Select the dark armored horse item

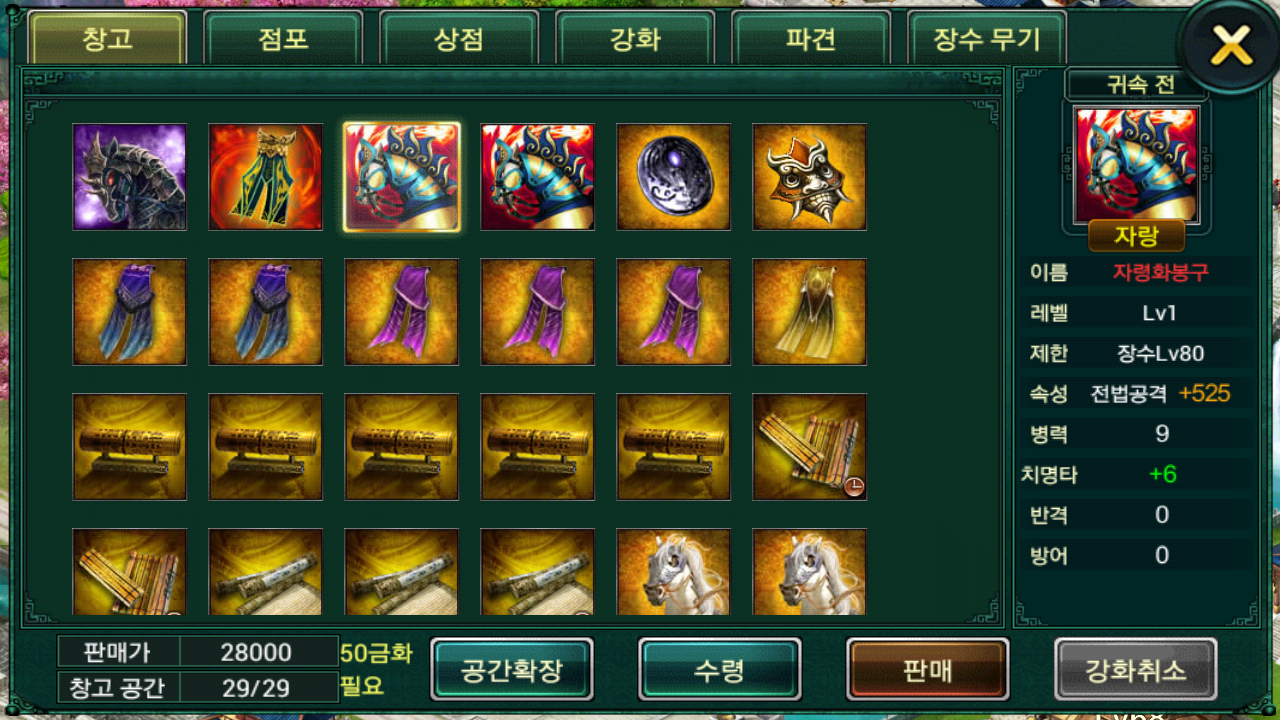click(130, 177)
